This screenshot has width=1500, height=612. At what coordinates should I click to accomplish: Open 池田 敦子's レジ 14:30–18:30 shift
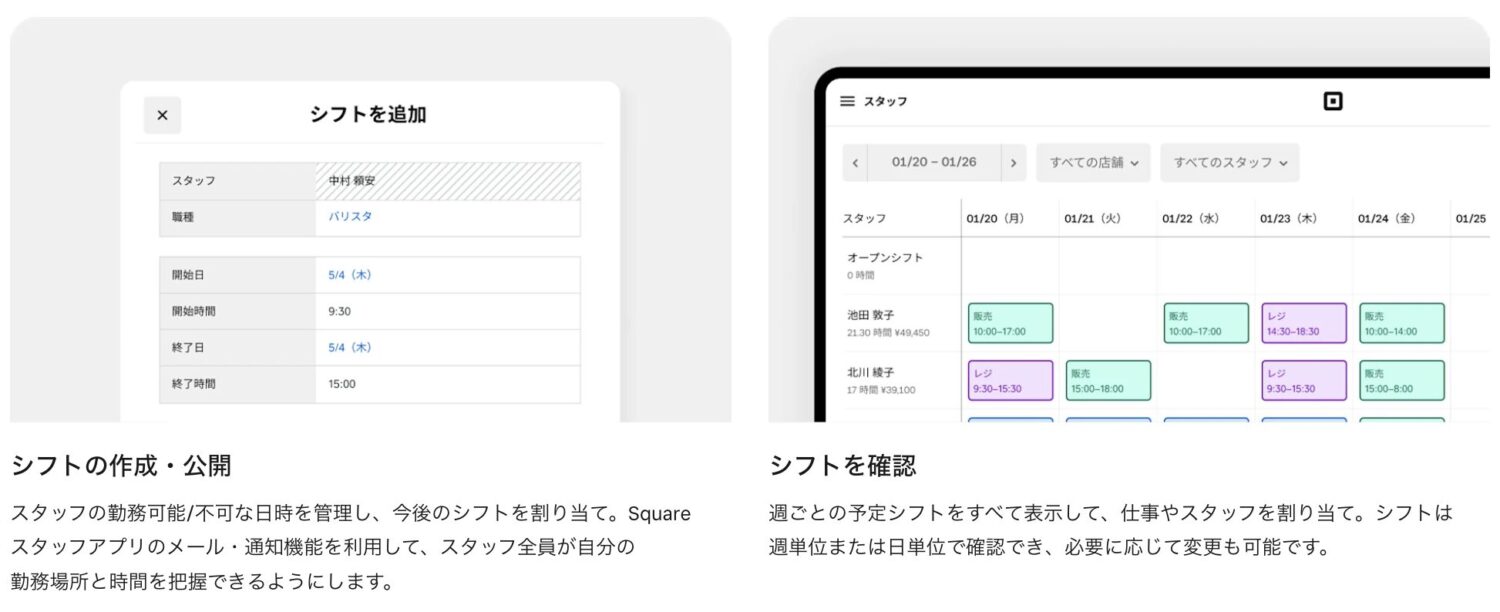(x=1304, y=323)
